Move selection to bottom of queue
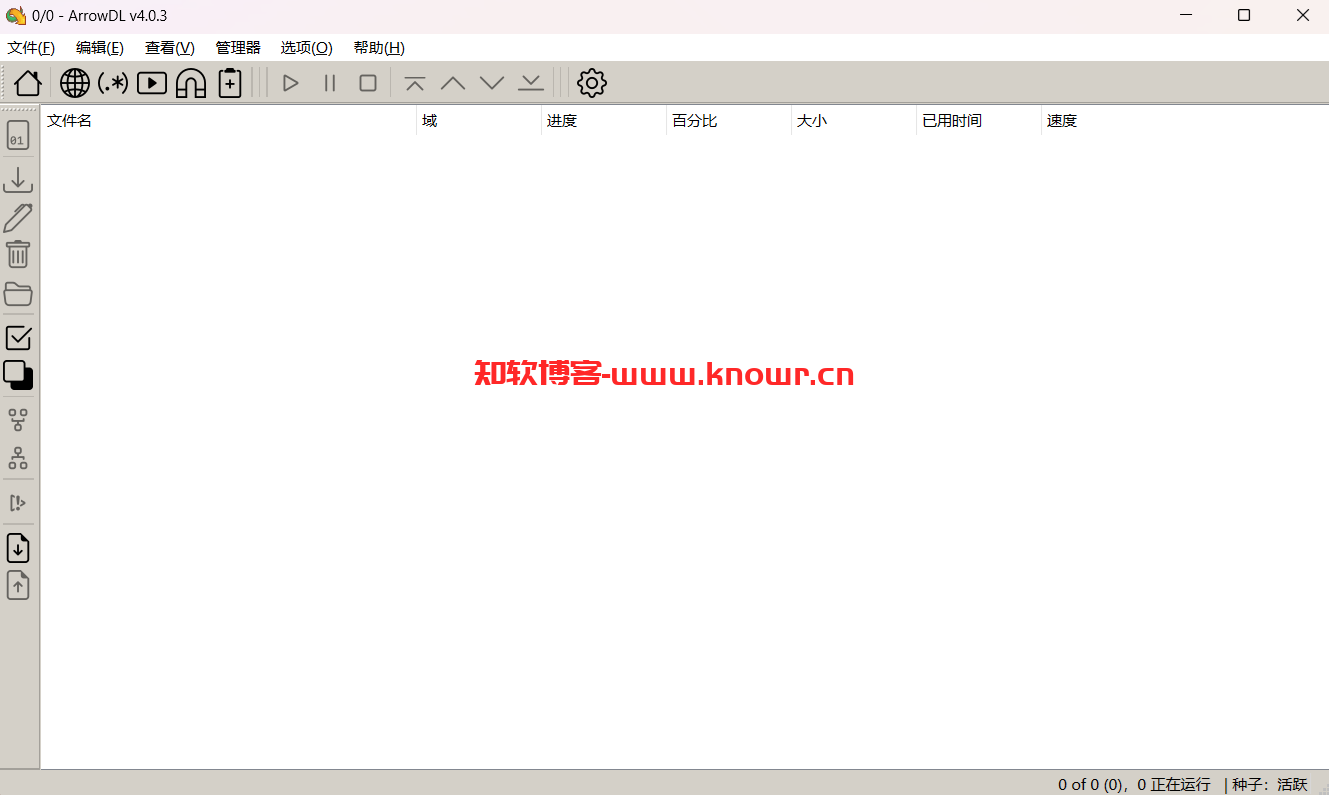 point(531,83)
